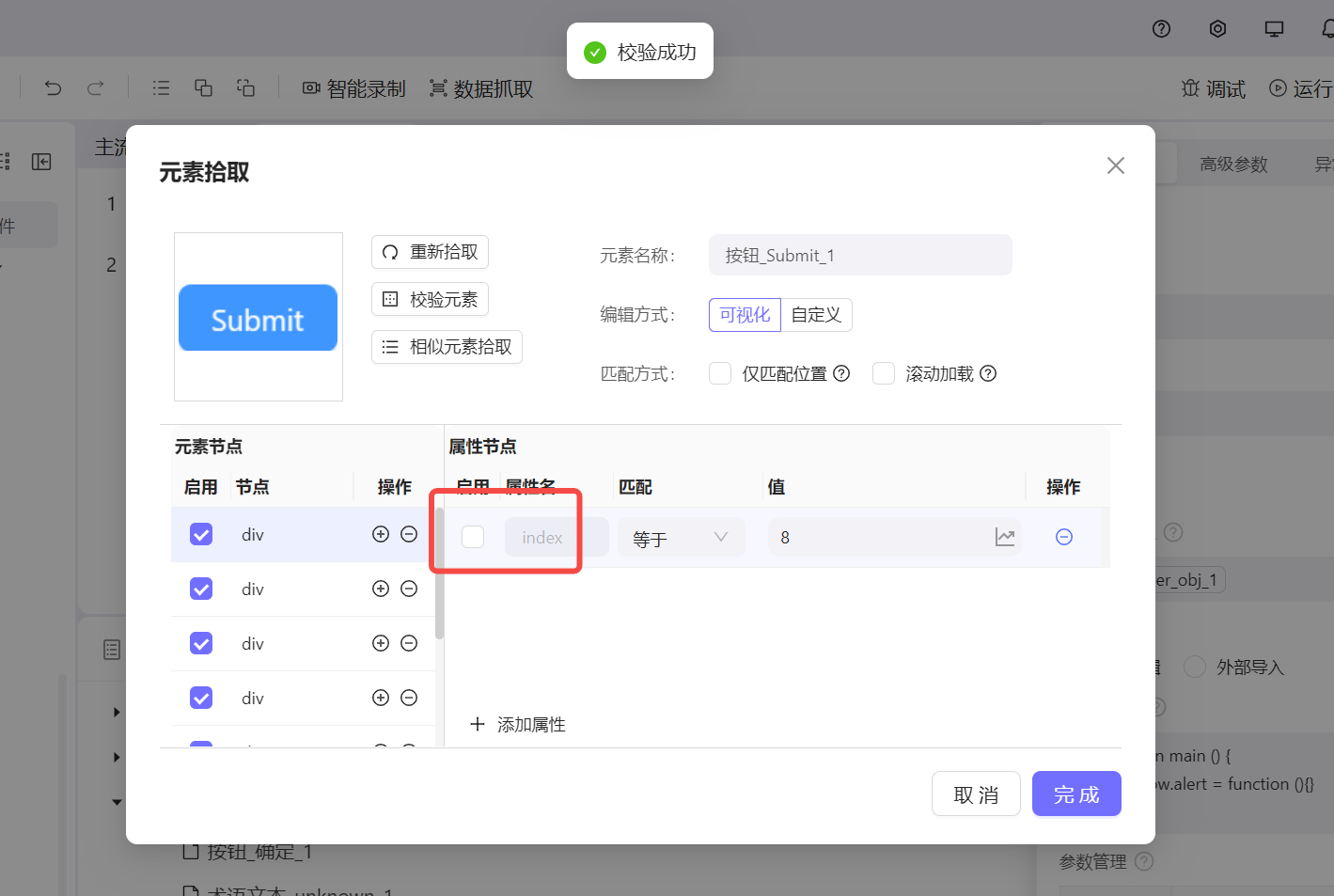Click the plus icon beside the first div node
Image resolution: width=1334 pixels, height=896 pixels.
coord(381,533)
